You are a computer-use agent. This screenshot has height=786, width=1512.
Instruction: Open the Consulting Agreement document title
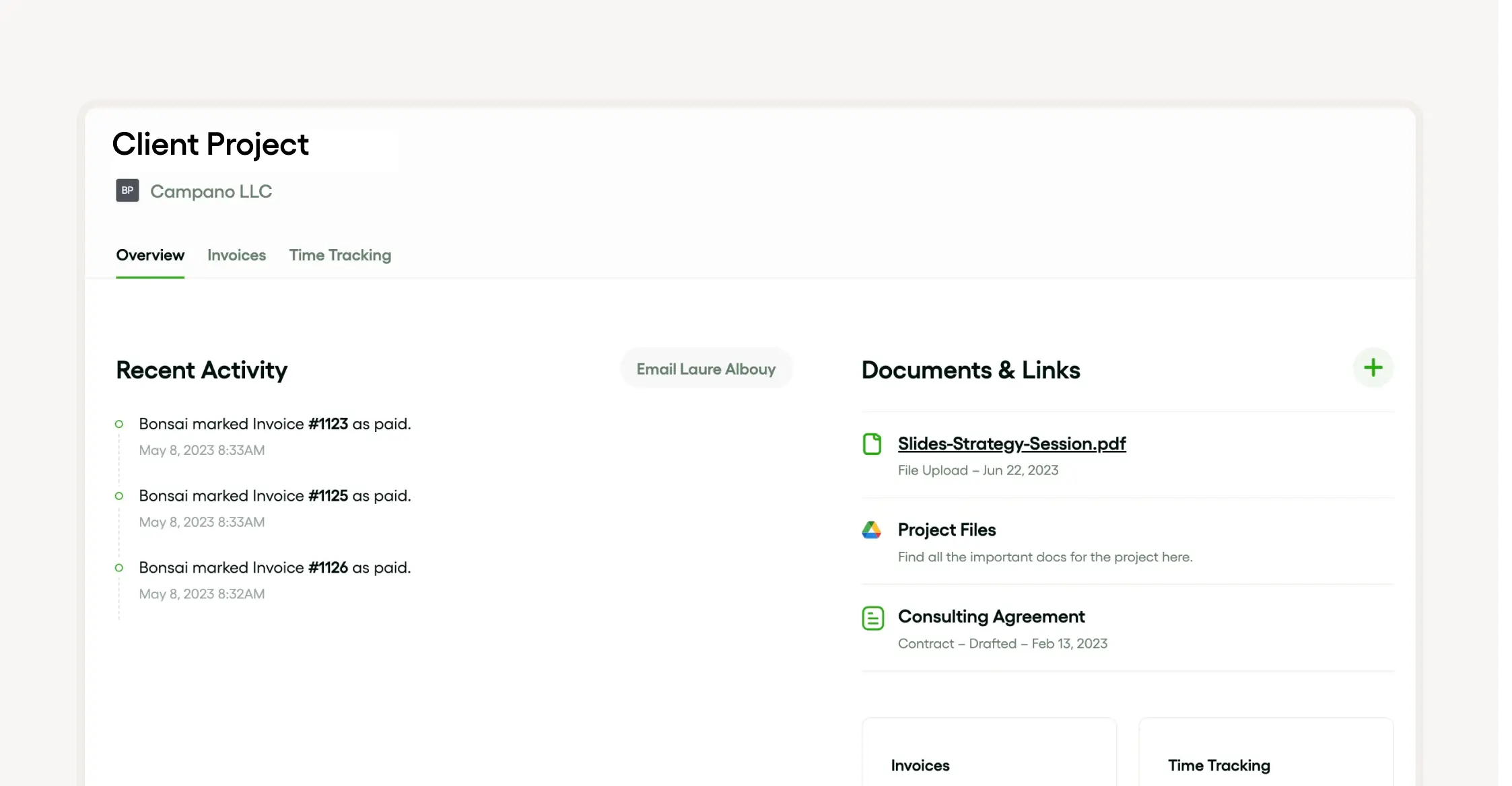(991, 616)
